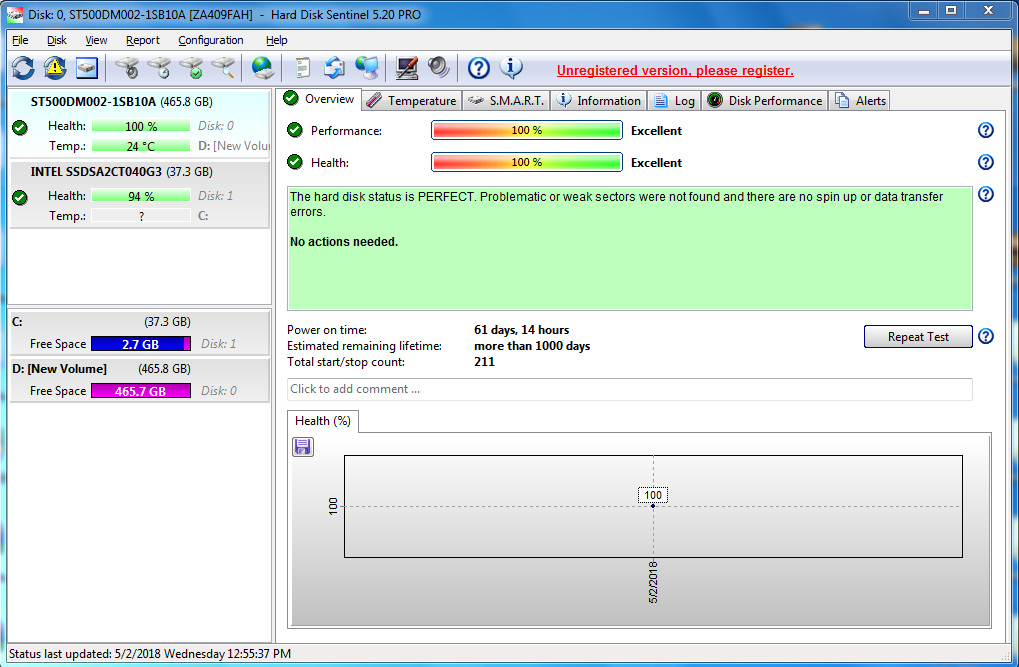
Task: Open the Configuration menu
Action: click(x=210, y=40)
